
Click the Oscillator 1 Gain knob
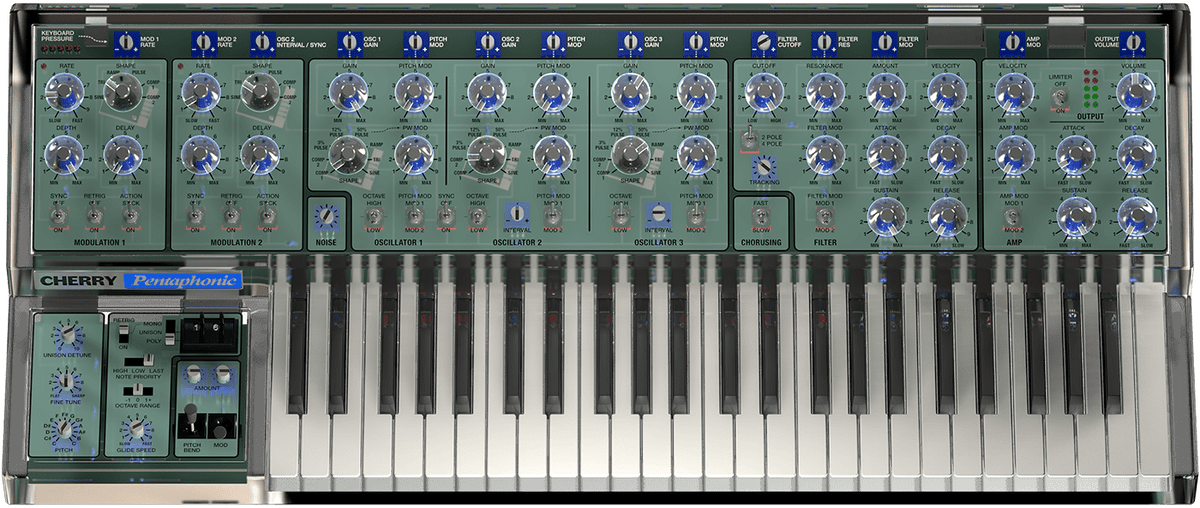[349, 94]
